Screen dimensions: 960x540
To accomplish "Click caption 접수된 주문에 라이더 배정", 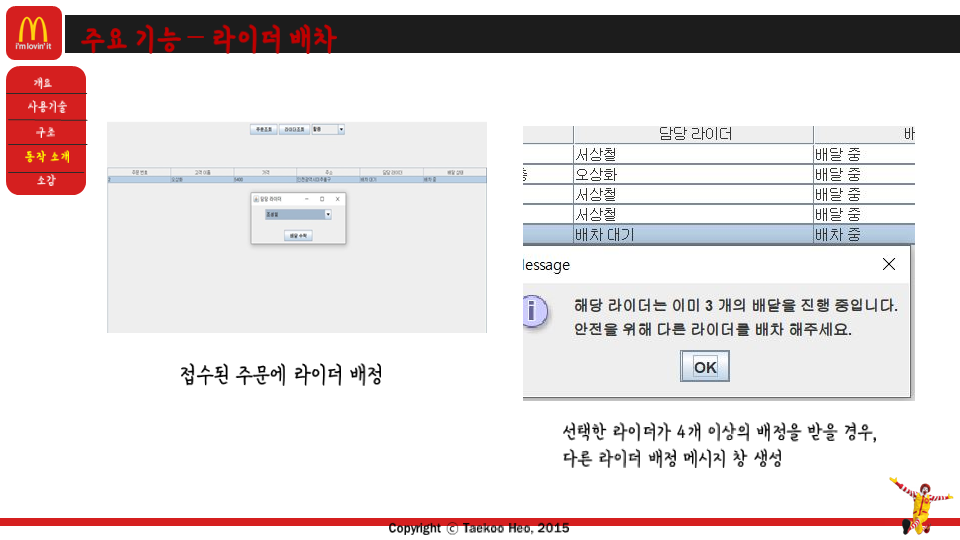I will [x=282, y=374].
